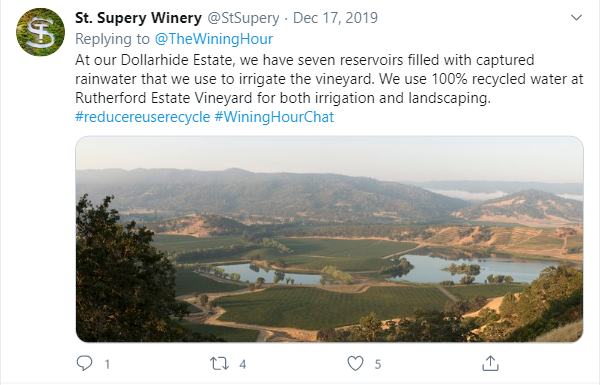Click the retweet count of 4
601x385 pixels.
[x=242, y=364]
